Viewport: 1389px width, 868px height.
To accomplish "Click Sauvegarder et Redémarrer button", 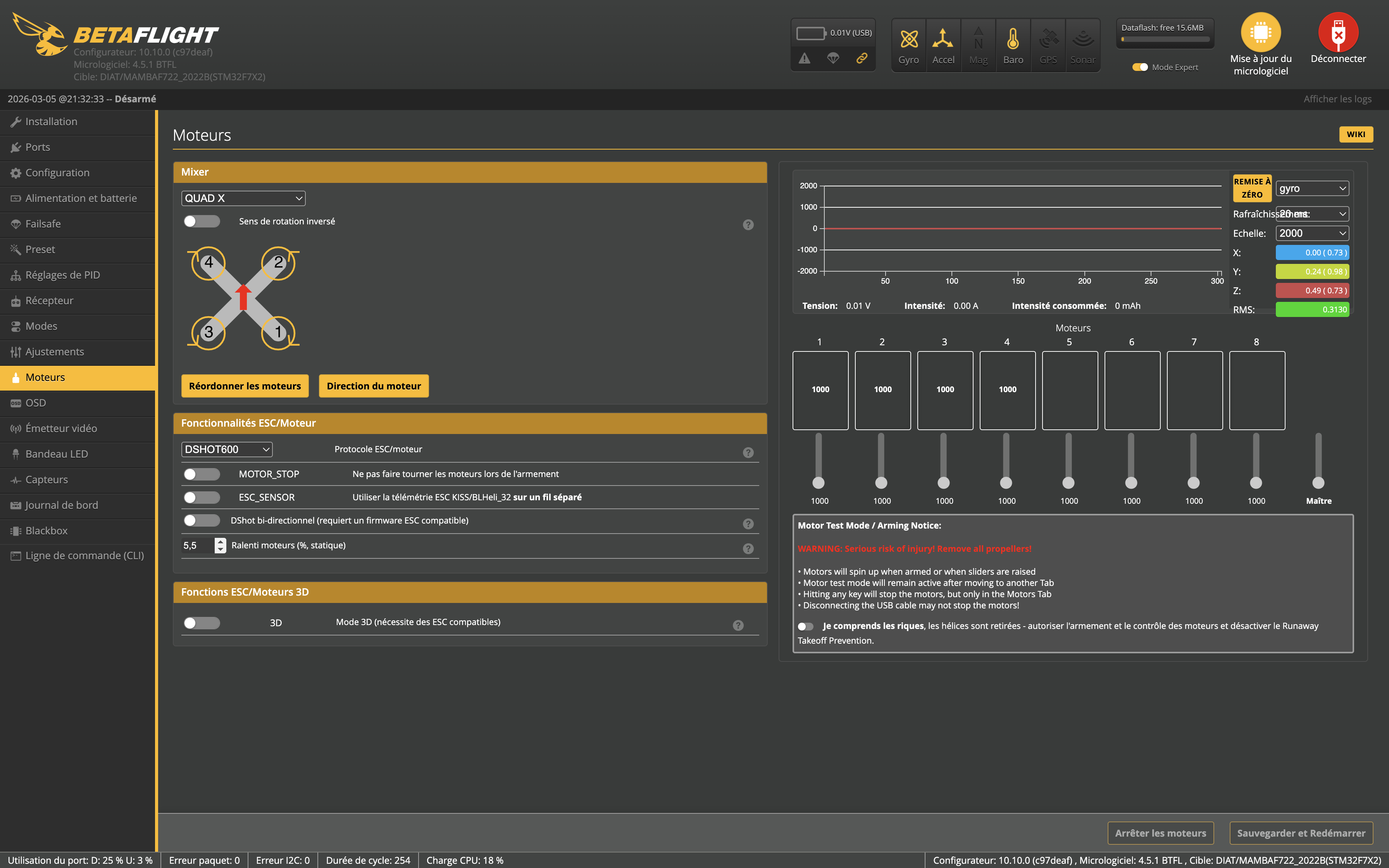I will (x=1301, y=833).
